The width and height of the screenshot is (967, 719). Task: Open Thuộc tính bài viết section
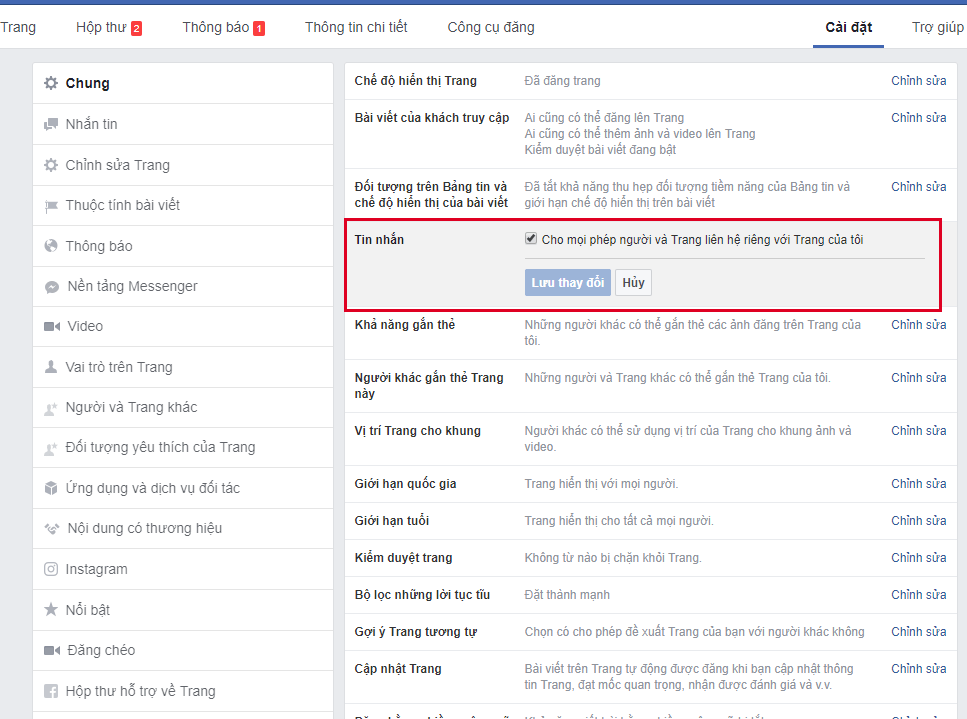click(x=183, y=205)
